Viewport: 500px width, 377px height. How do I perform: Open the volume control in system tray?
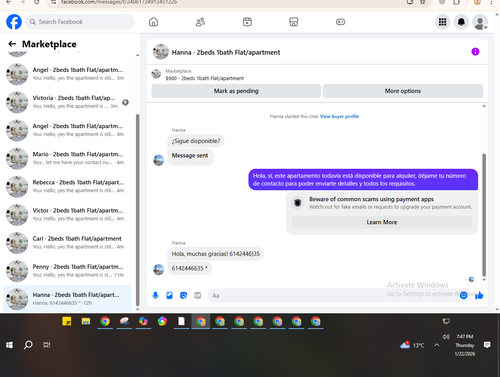point(446,337)
